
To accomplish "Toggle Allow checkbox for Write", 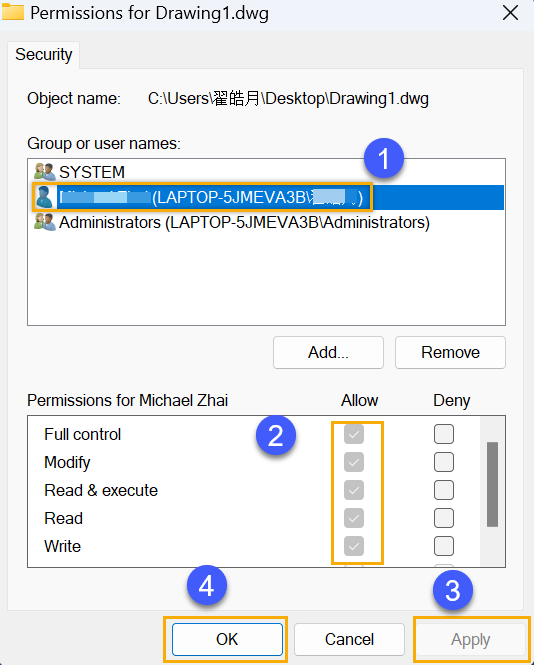I will pyautogui.click(x=354, y=546).
